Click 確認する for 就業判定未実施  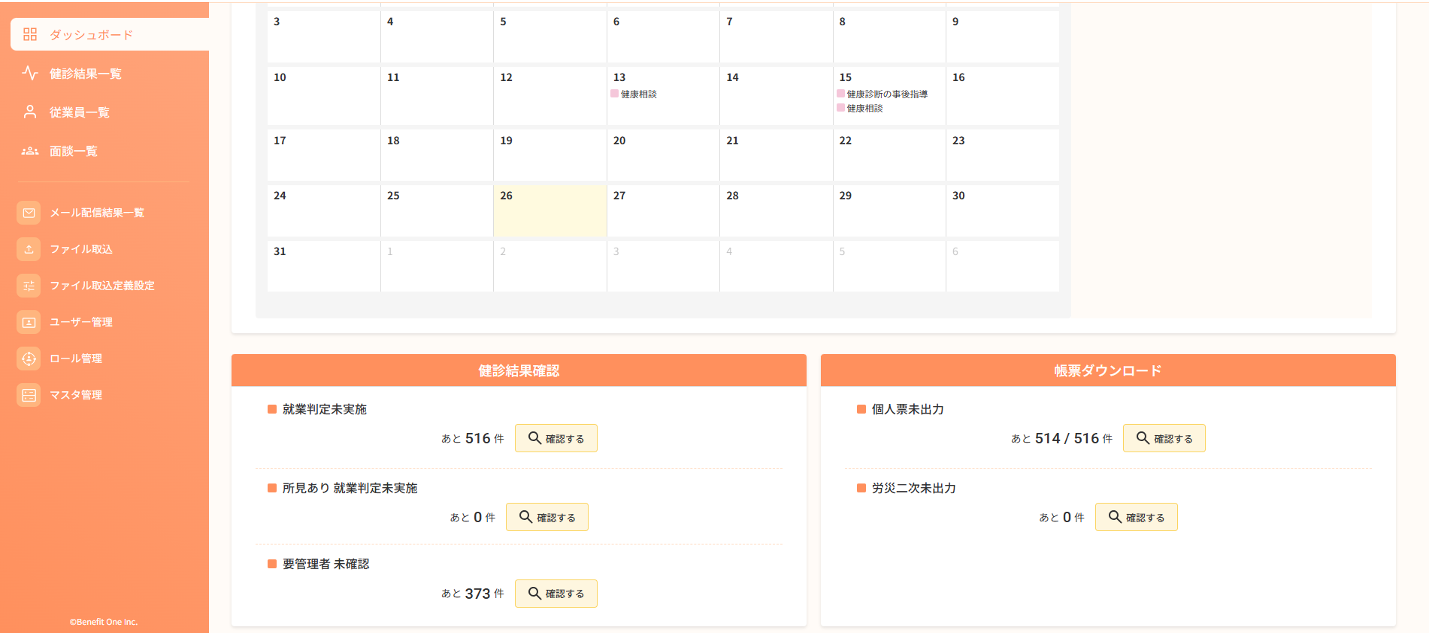tap(556, 438)
